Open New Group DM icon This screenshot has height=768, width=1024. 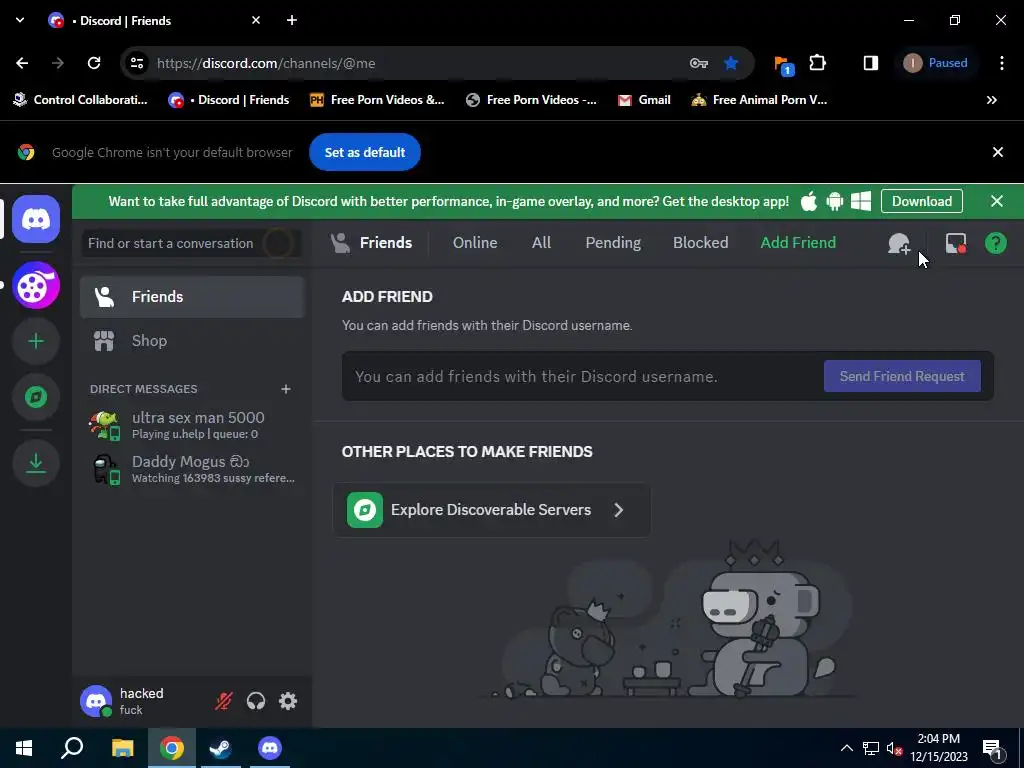(899, 243)
